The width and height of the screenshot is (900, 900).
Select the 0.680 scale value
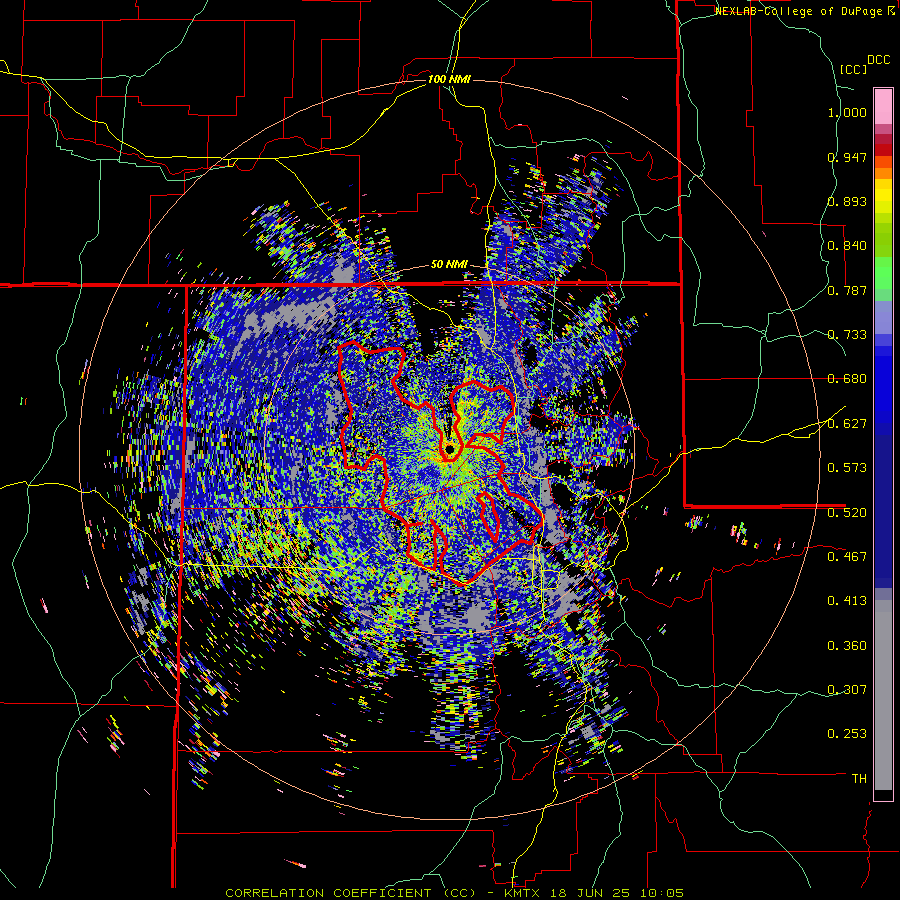pos(847,379)
